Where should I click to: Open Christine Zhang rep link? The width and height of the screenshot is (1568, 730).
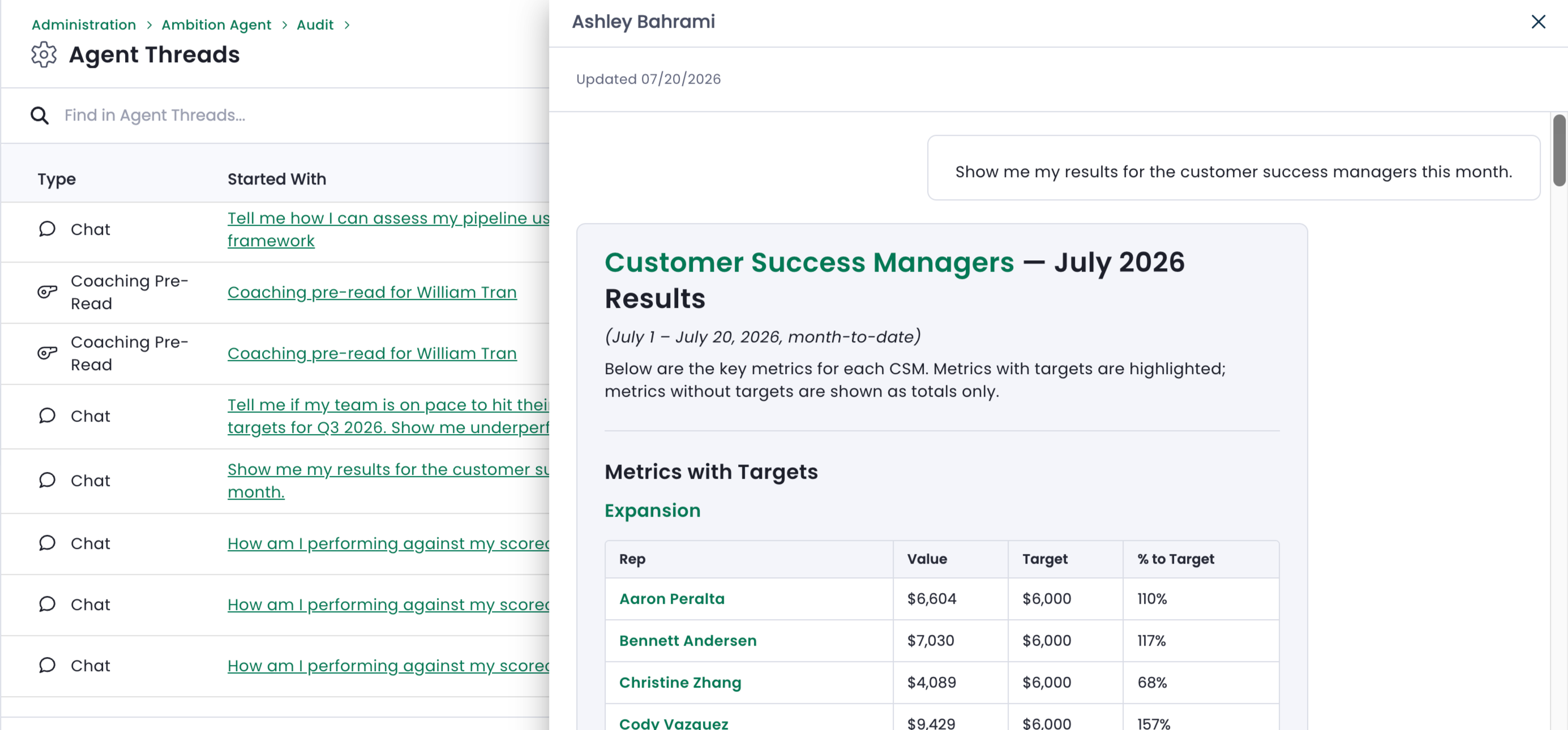(680, 683)
